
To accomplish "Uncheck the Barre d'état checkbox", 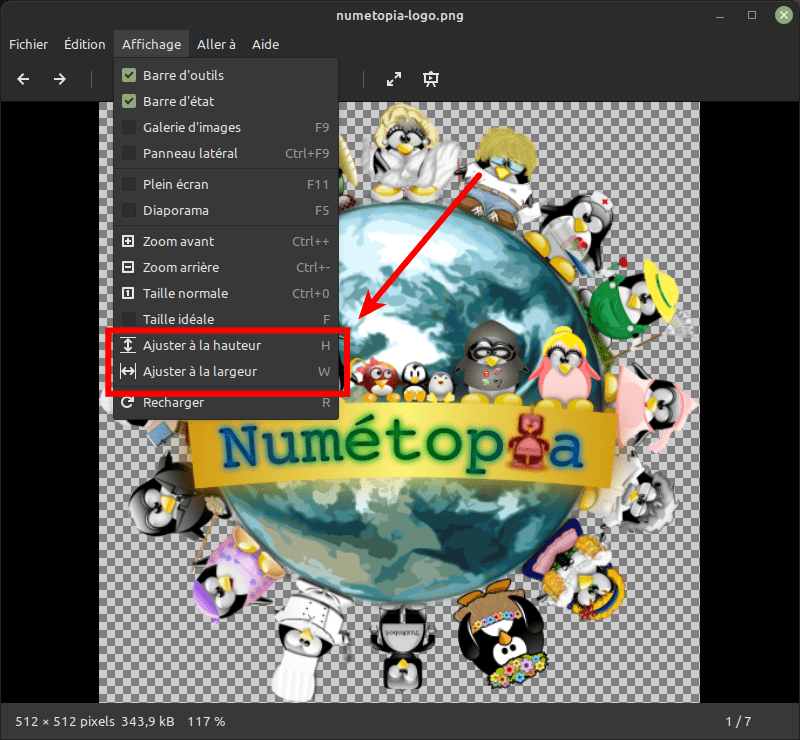I will tap(129, 102).
